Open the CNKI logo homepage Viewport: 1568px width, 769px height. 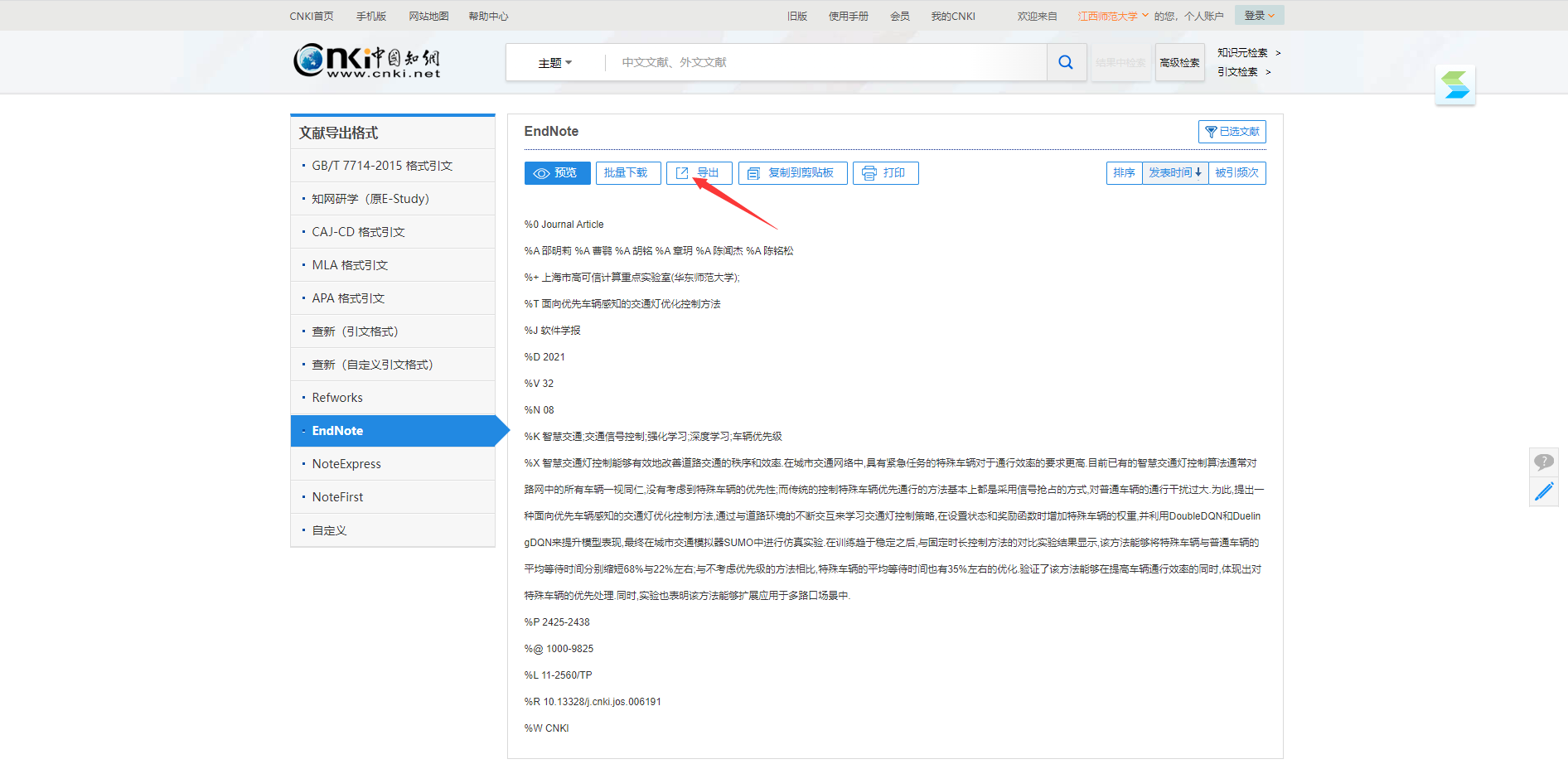coord(367,60)
